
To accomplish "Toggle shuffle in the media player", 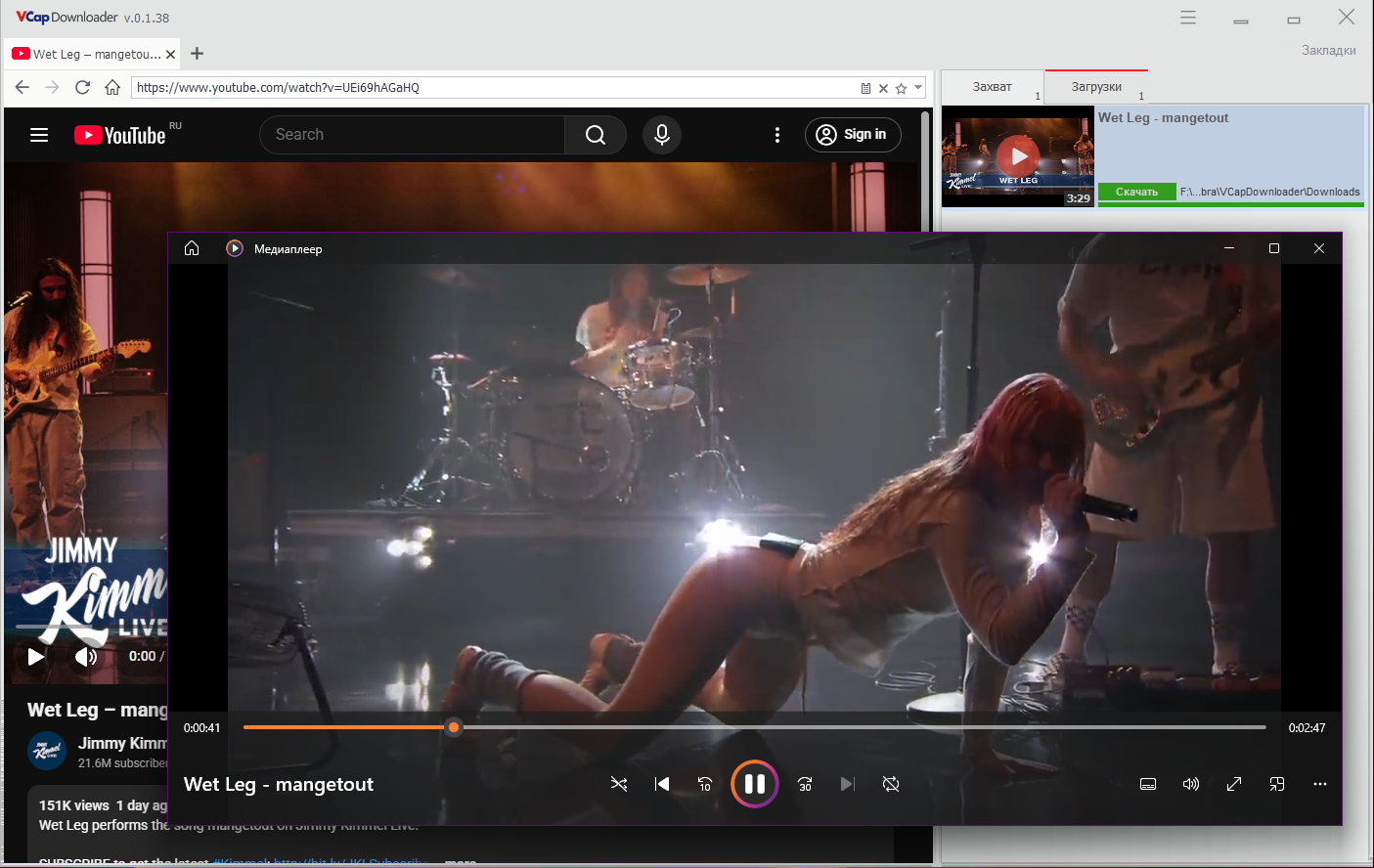I will (619, 784).
